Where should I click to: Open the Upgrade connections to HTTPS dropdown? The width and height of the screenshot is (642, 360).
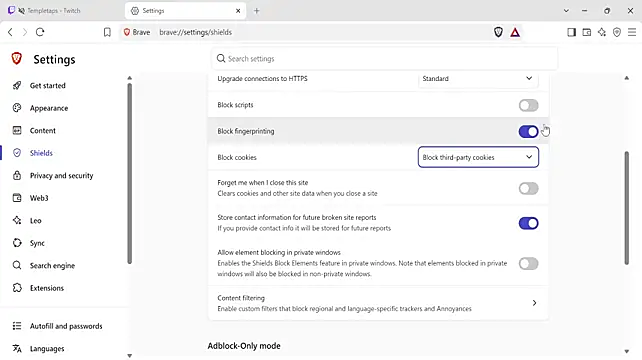coord(478,79)
